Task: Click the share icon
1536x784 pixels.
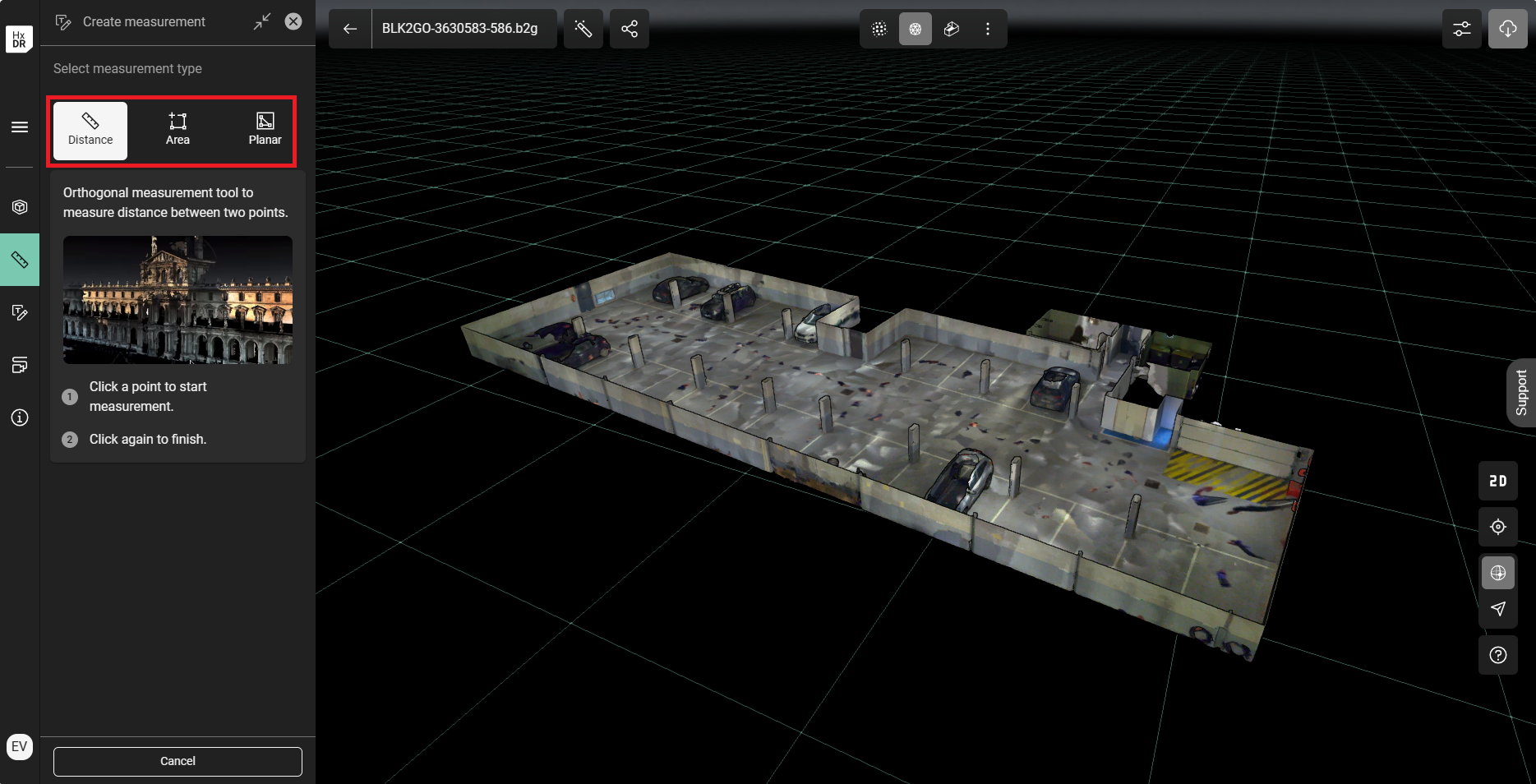Action: [630, 29]
